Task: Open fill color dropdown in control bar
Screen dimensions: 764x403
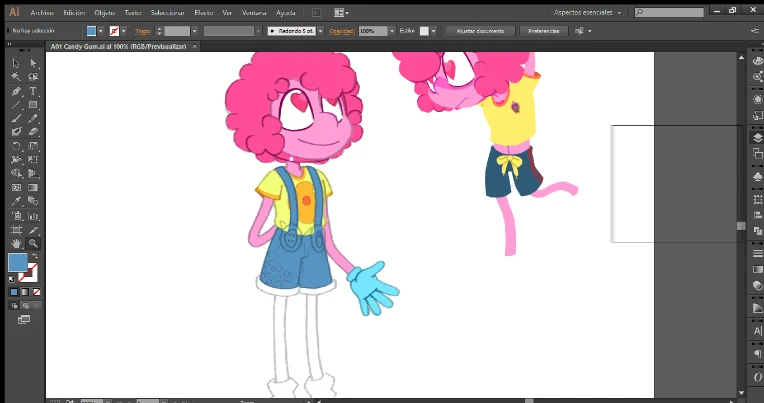Action: point(100,31)
